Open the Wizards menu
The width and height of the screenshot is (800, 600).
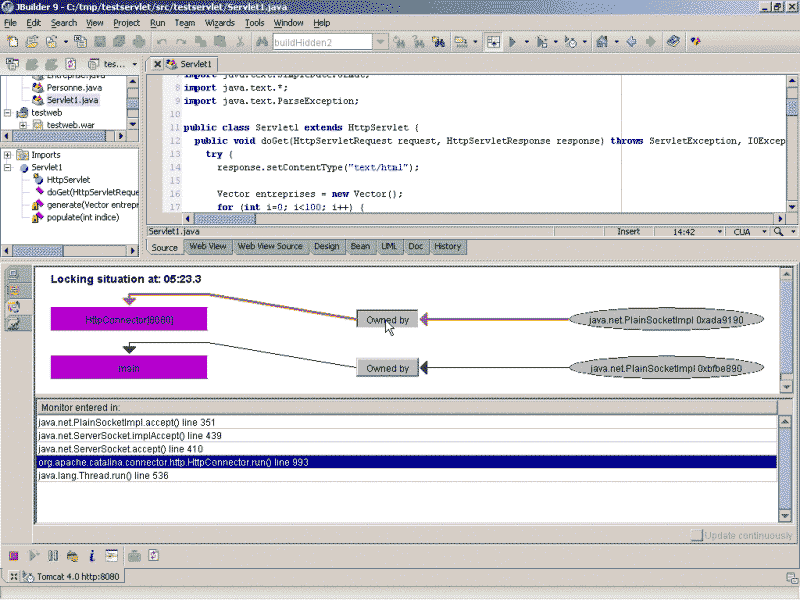point(219,22)
